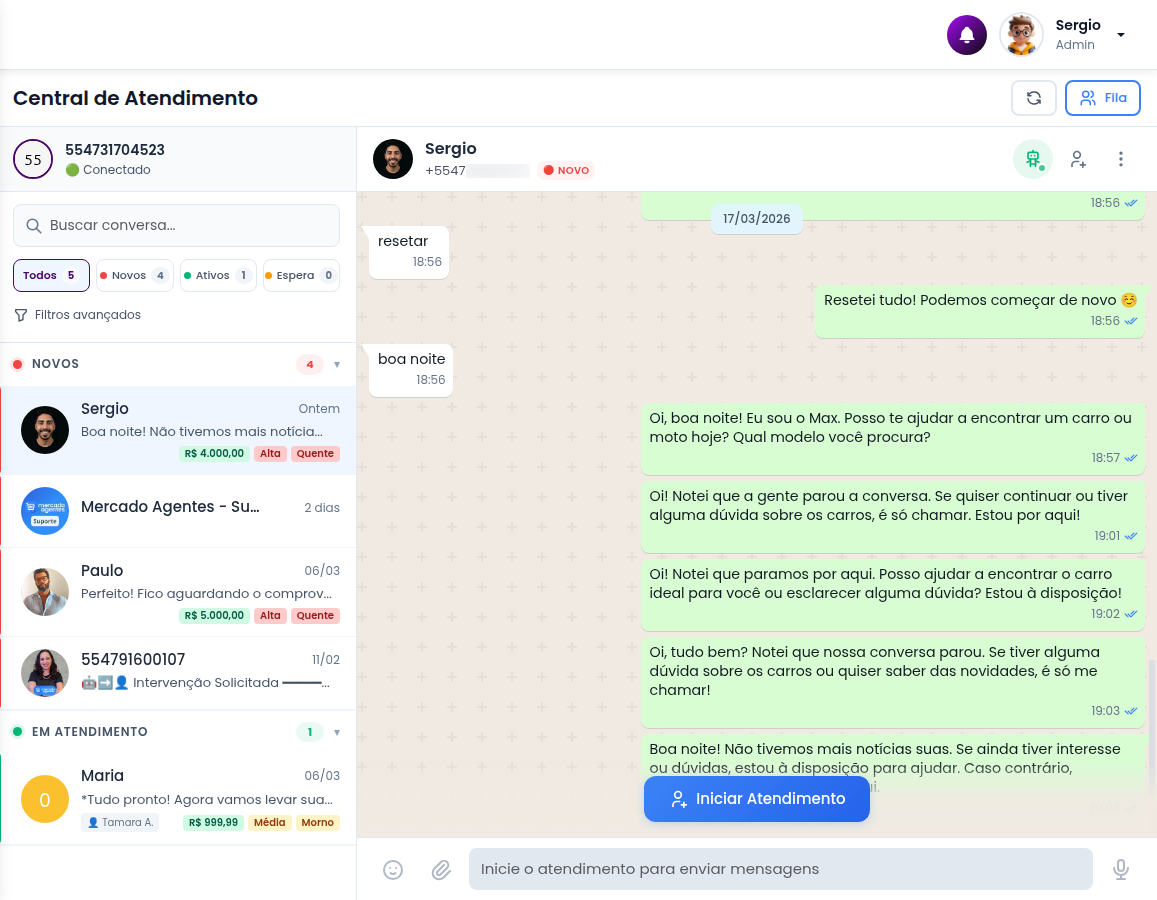Click the assign user icon in chat header
This screenshot has width=1157, height=900.
(x=1078, y=159)
